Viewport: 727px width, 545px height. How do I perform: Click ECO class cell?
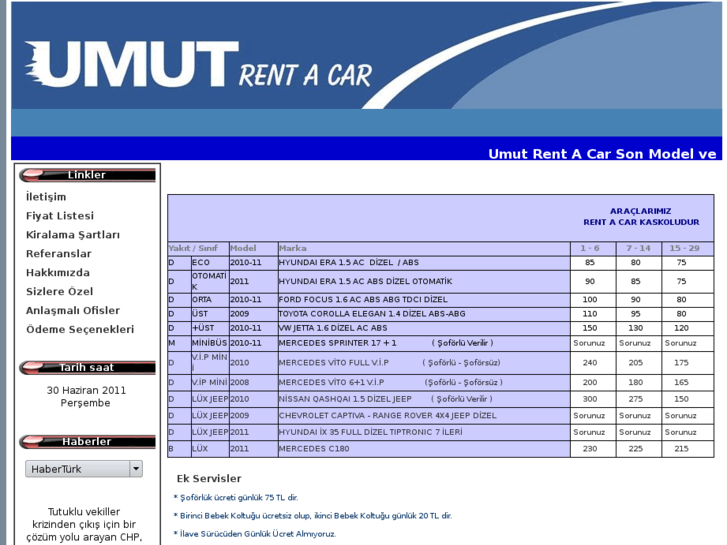pyautogui.click(x=210, y=263)
